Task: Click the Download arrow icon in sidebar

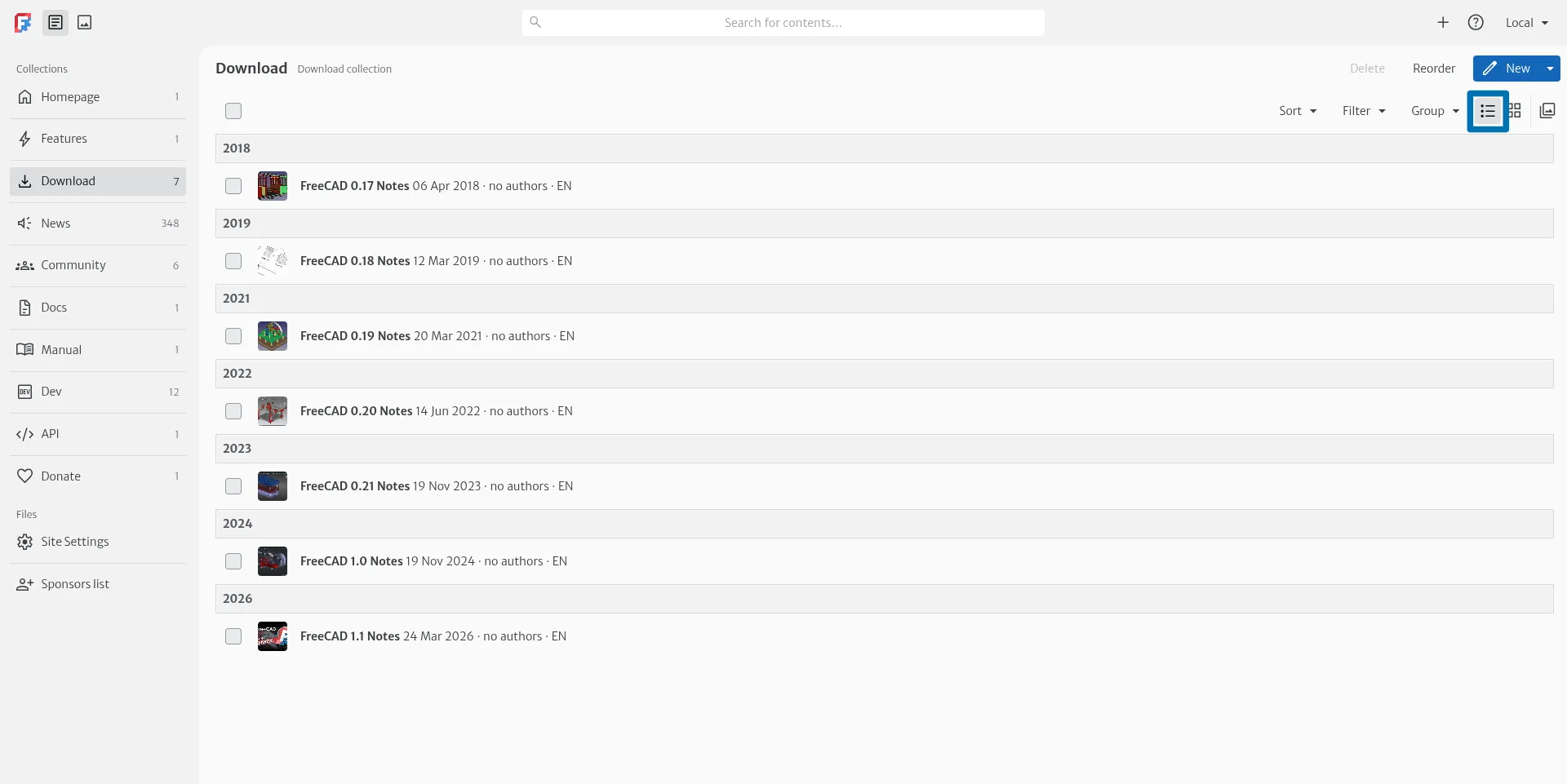Action: pyautogui.click(x=25, y=181)
